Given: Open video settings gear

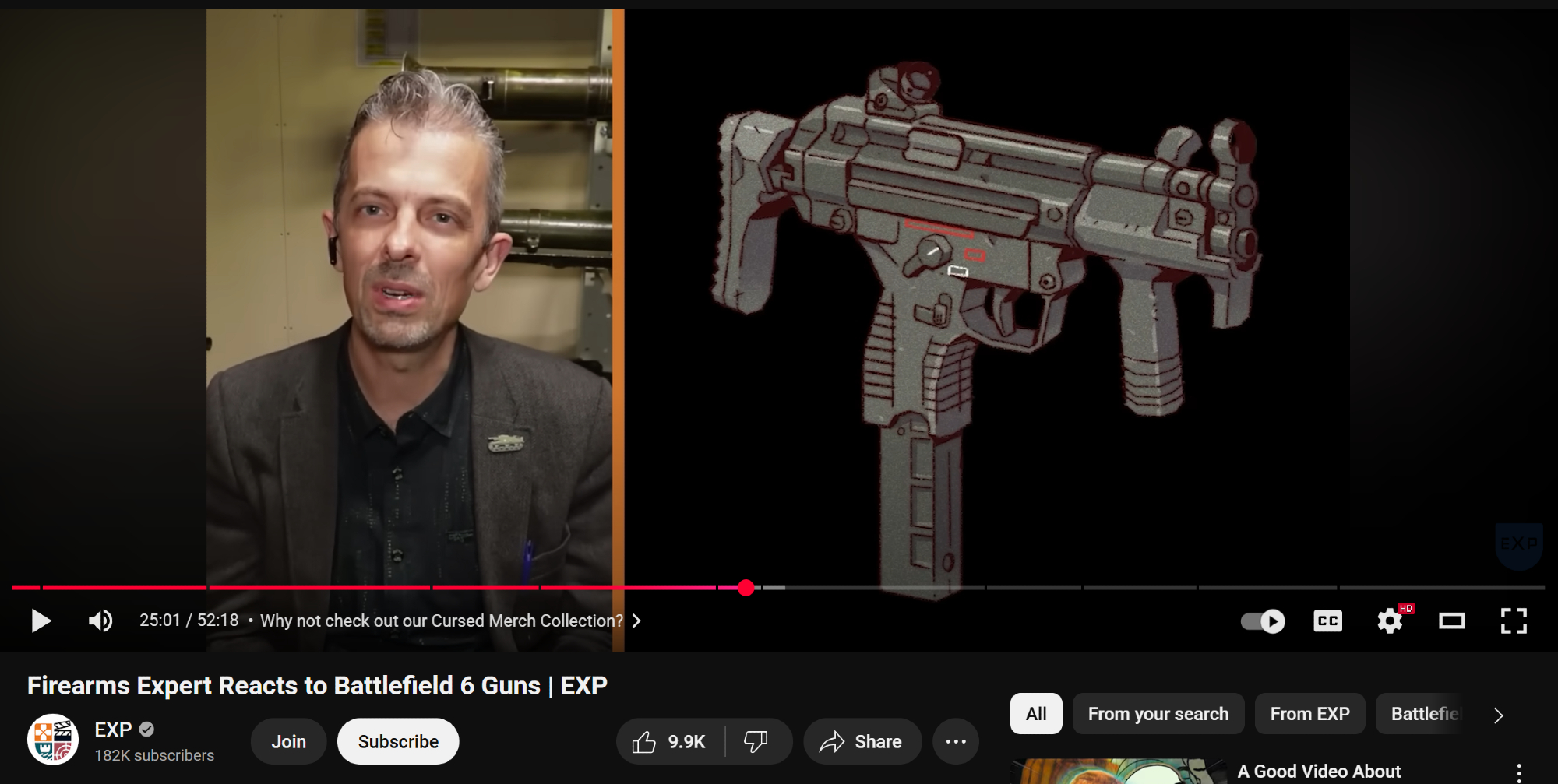Looking at the screenshot, I should coord(1390,621).
